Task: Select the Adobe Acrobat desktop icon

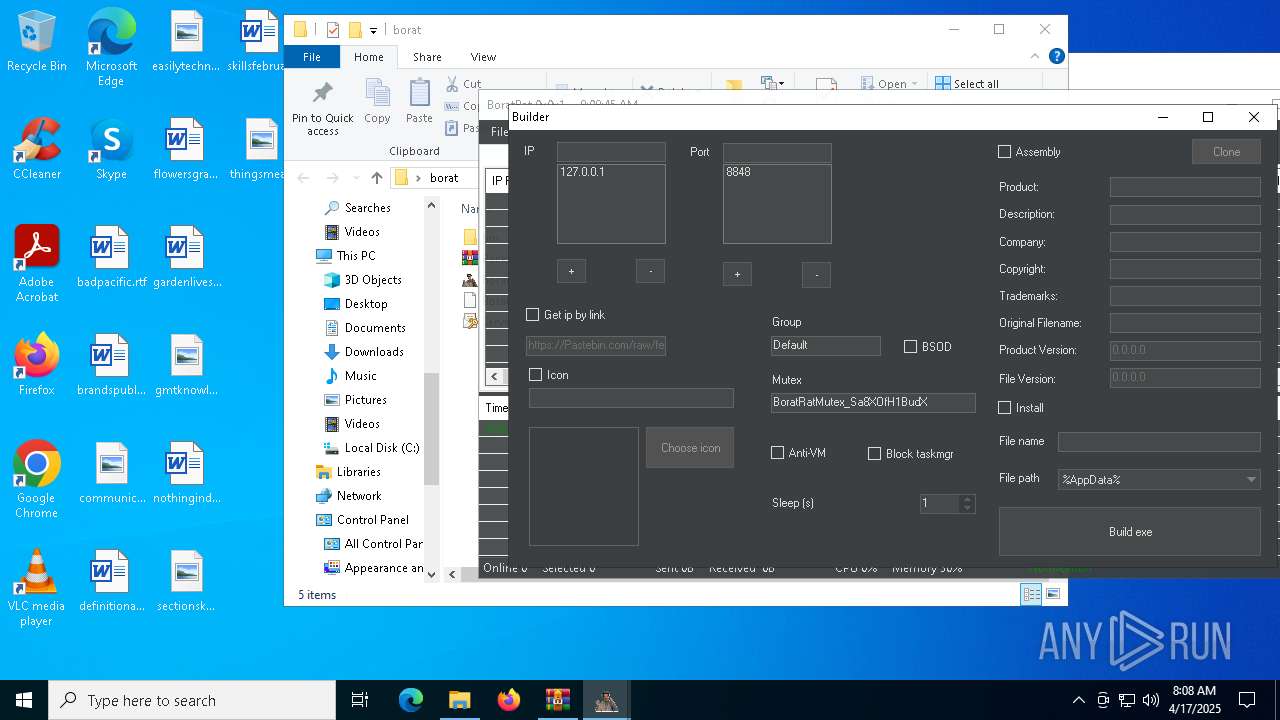Action: 37,264
